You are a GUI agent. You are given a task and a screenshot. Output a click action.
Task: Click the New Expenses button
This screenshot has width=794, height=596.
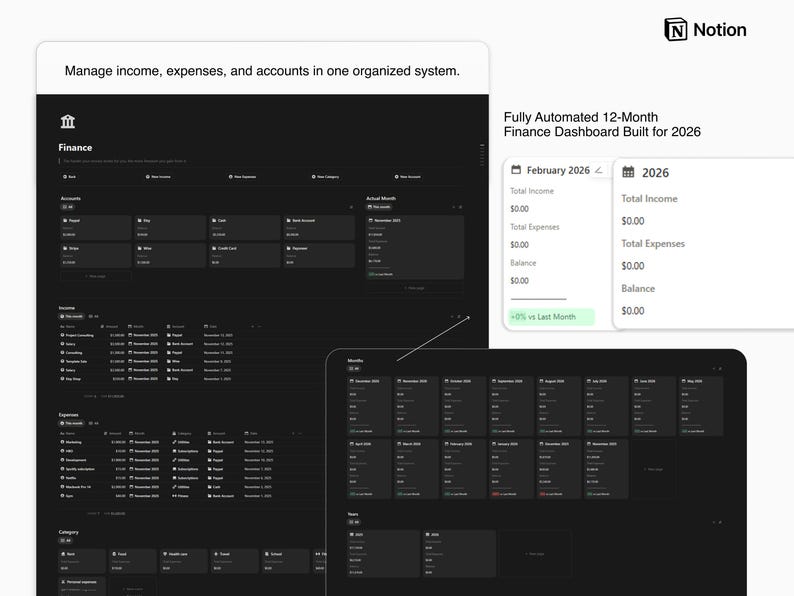[x=242, y=177]
